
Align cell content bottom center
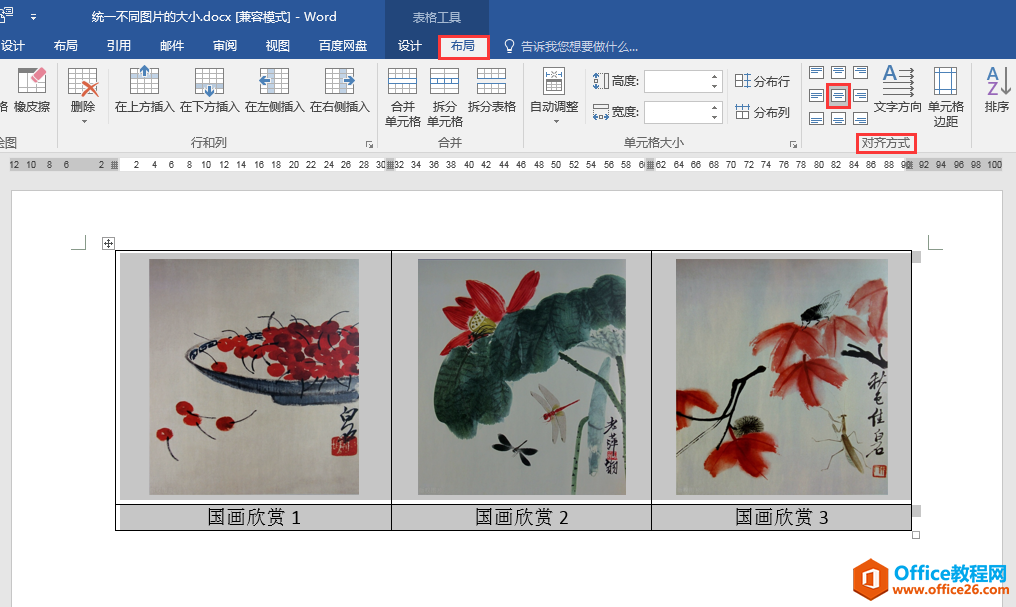click(x=838, y=119)
